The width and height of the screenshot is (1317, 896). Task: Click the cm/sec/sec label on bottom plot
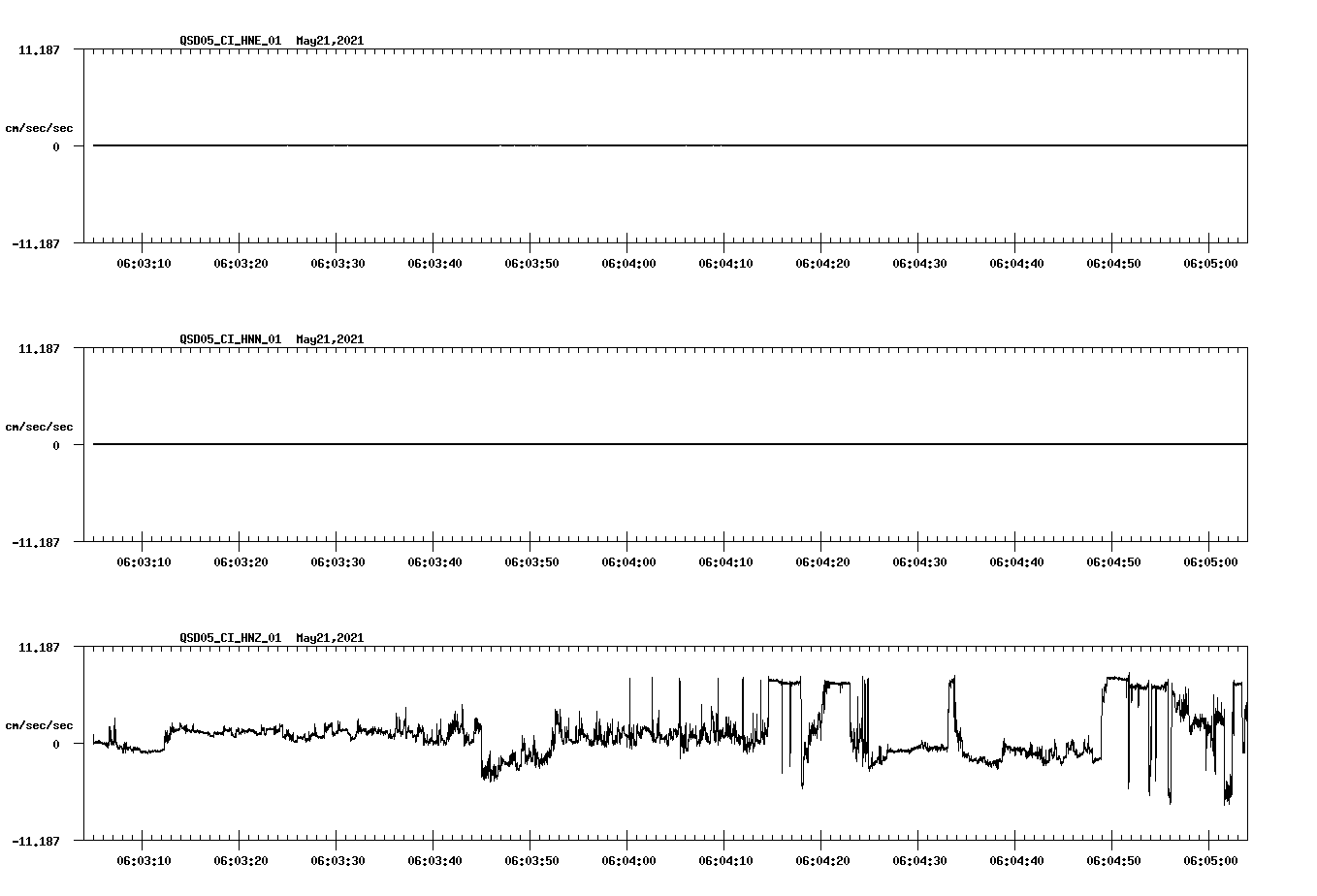pos(40,723)
